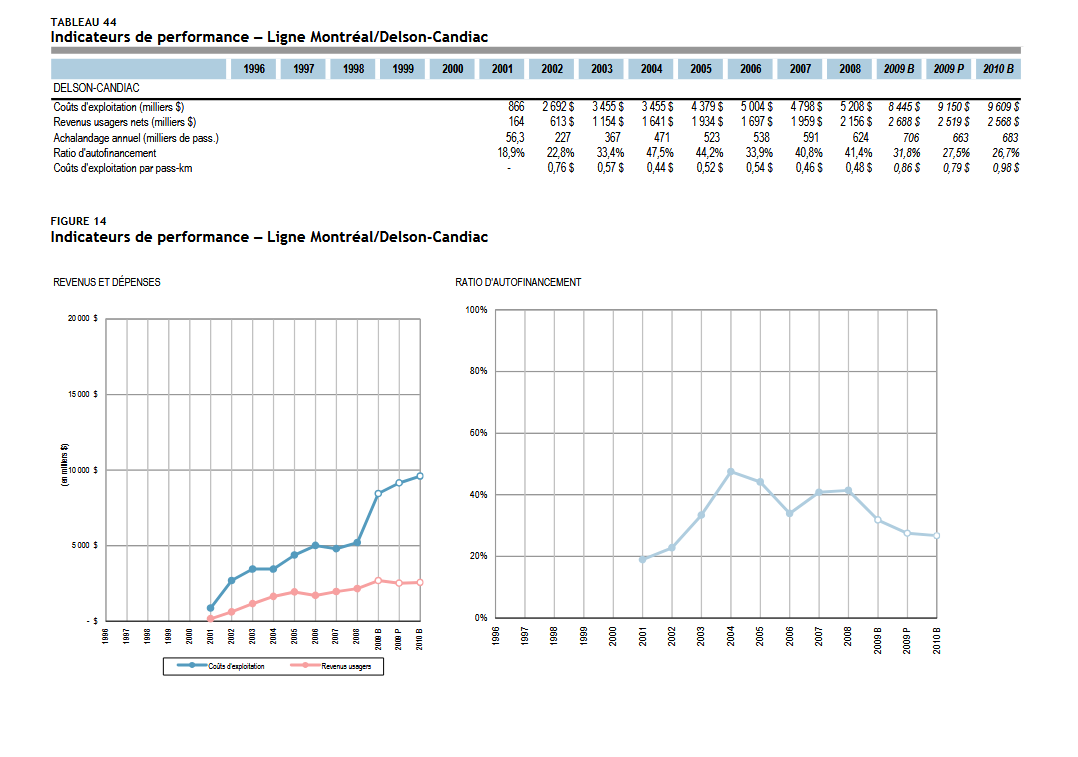Select the 9 609 $ table cell

coord(1002,107)
